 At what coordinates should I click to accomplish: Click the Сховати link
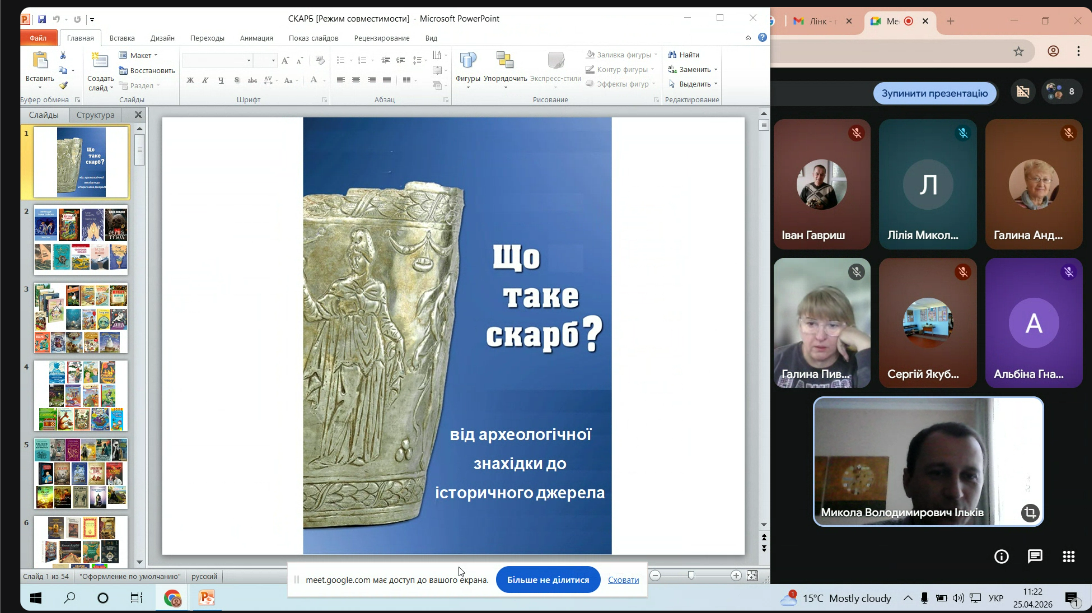point(623,580)
